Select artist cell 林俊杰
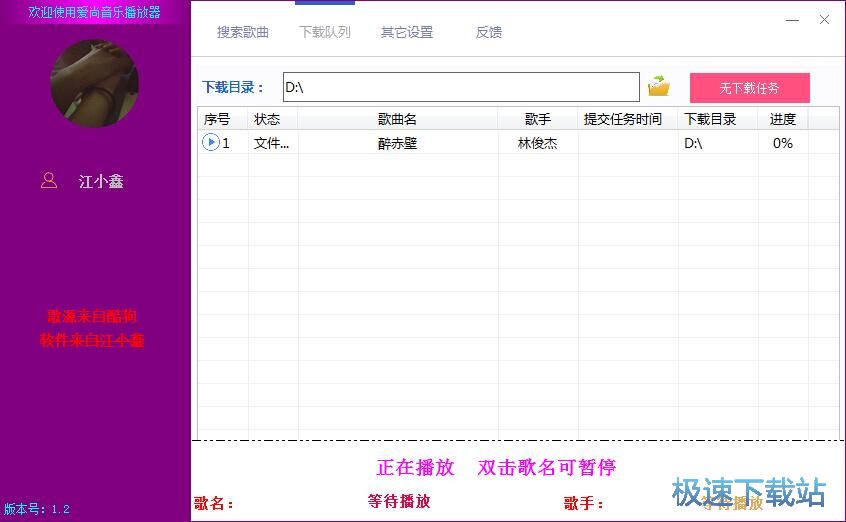 click(537, 143)
